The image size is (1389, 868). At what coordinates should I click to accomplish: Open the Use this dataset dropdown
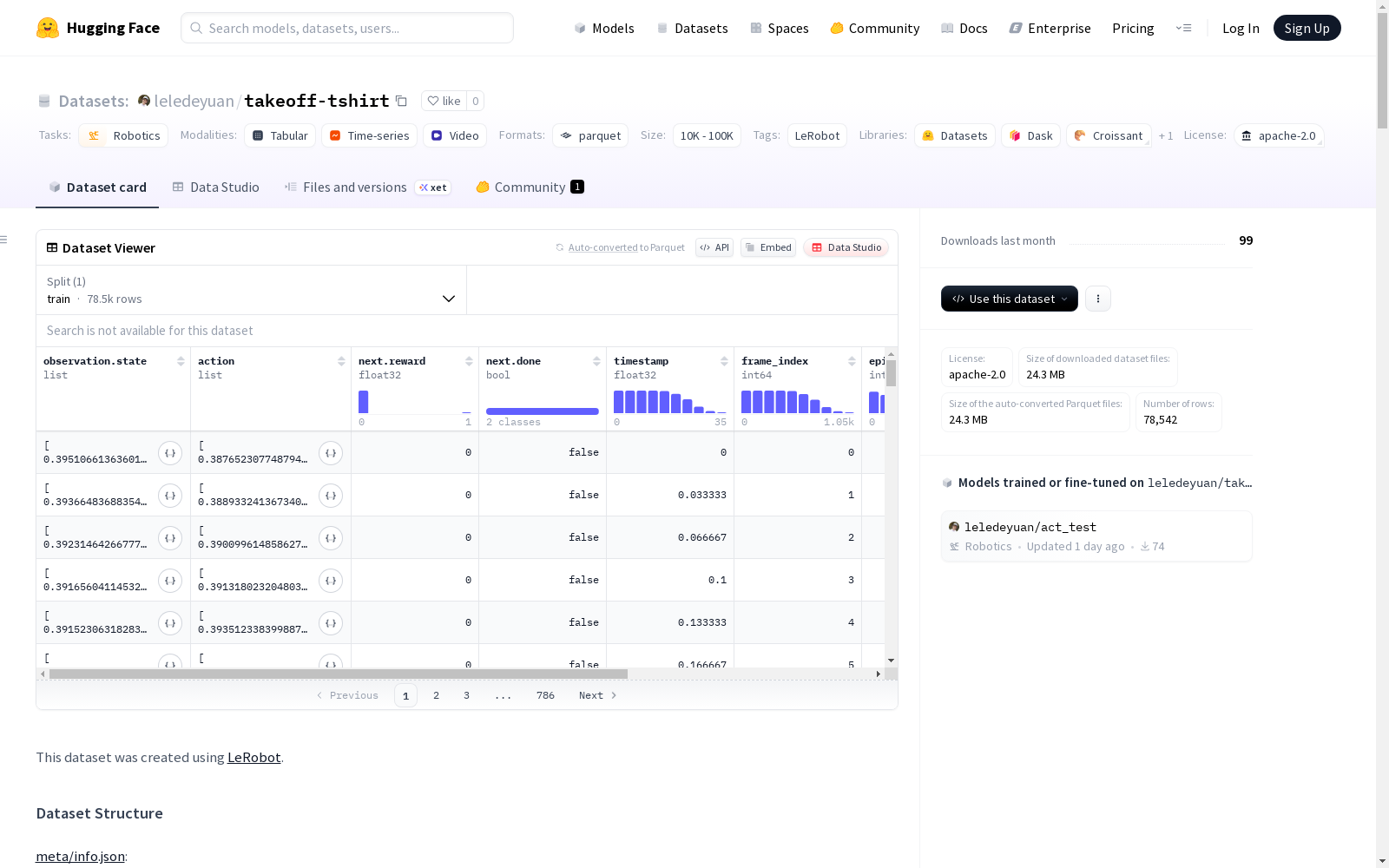[x=1010, y=299]
